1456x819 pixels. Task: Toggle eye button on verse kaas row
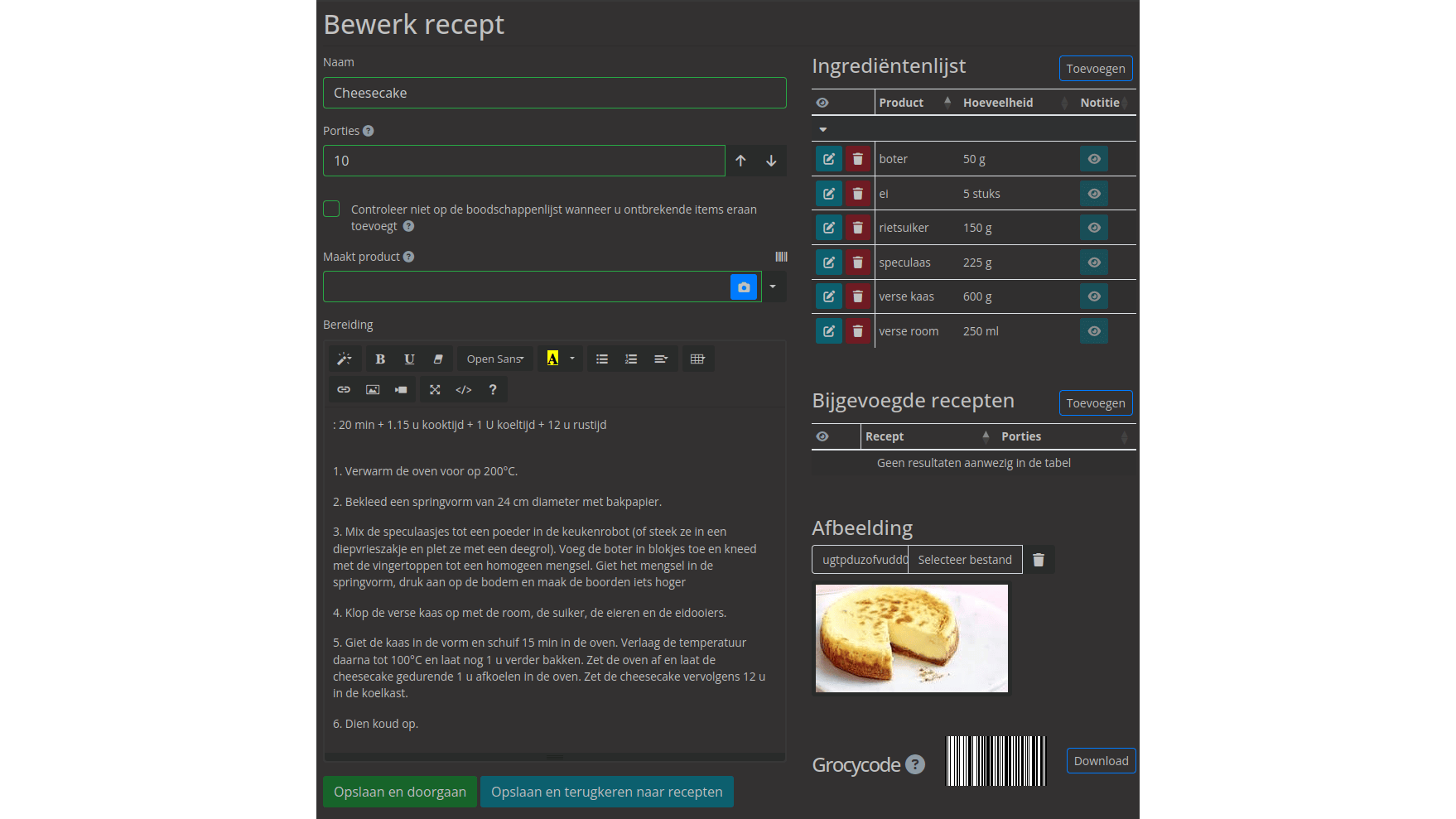click(x=1094, y=296)
